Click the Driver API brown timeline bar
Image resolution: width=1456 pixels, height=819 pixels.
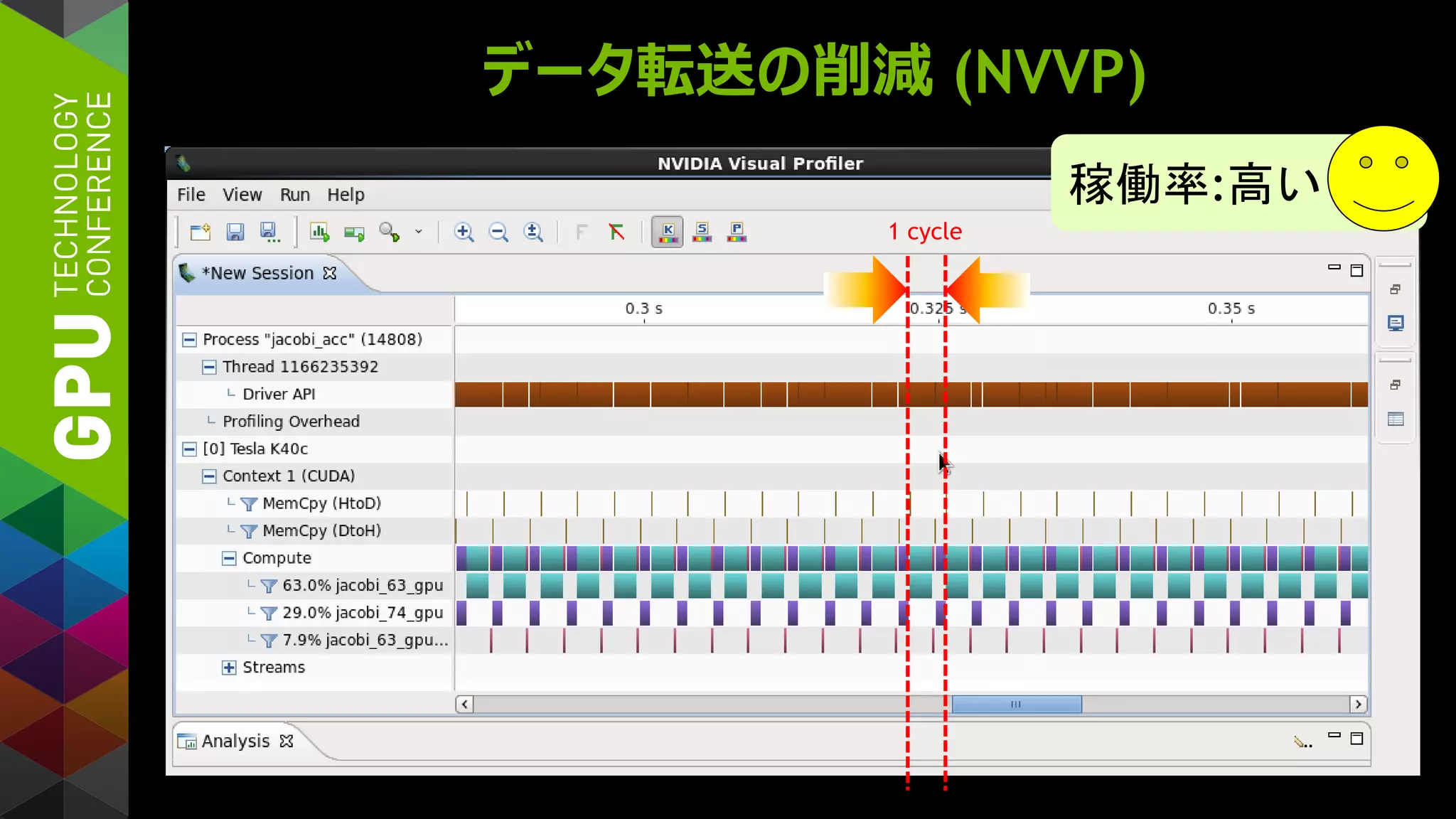tap(911, 395)
